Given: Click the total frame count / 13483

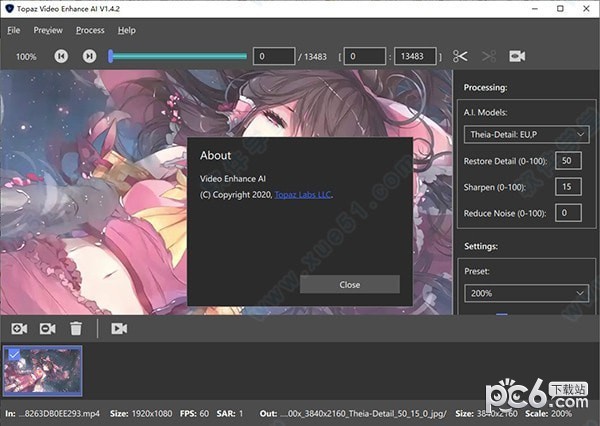Looking at the screenshot, I should click(313, 57).
